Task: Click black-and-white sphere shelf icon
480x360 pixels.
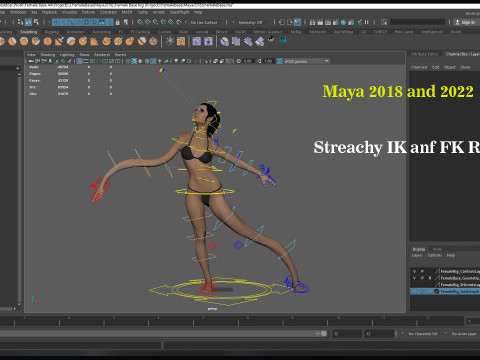Action: pos(271,38)
